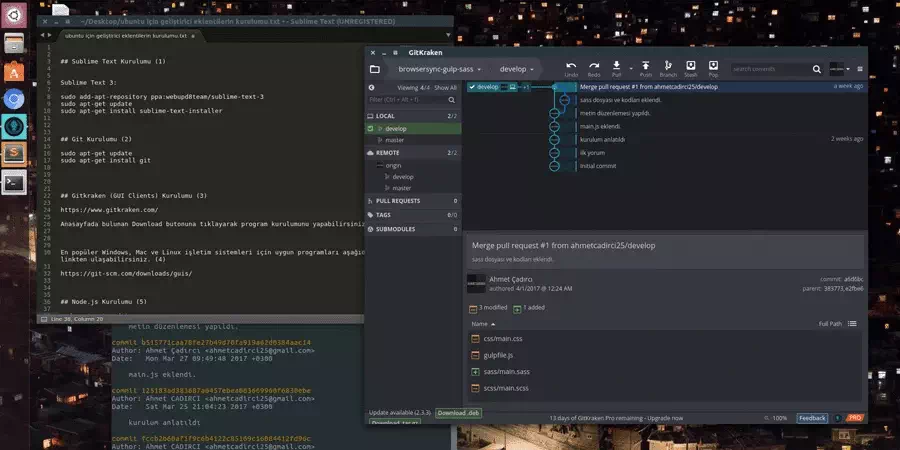Open the Pull options dropdown arrow

pos(631,69)
